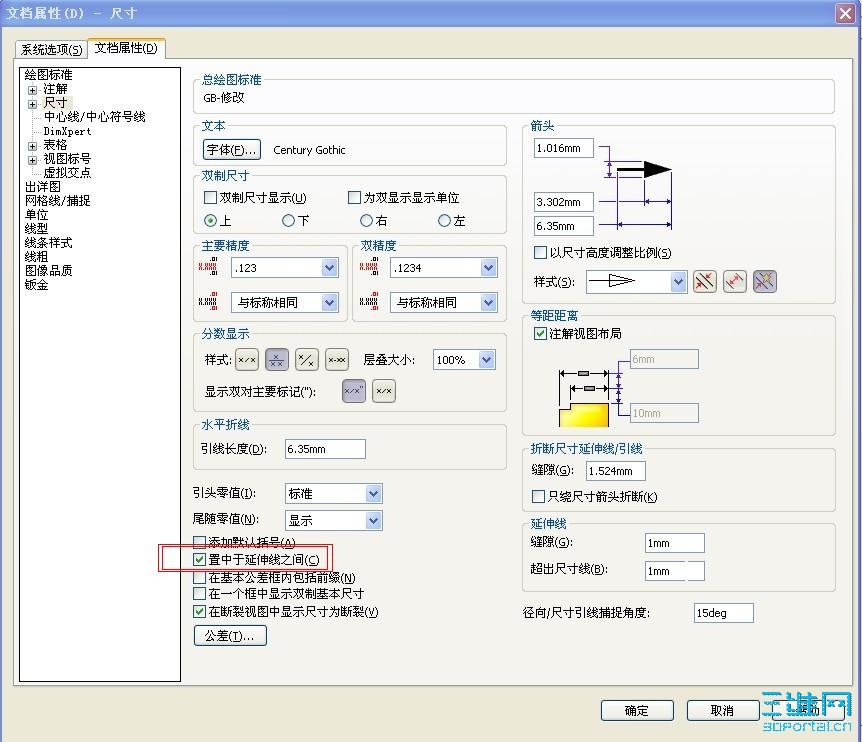862x742 pixels.
Task: Open the arrow 样式 dropdown
Action: click(x=678, y=282)
